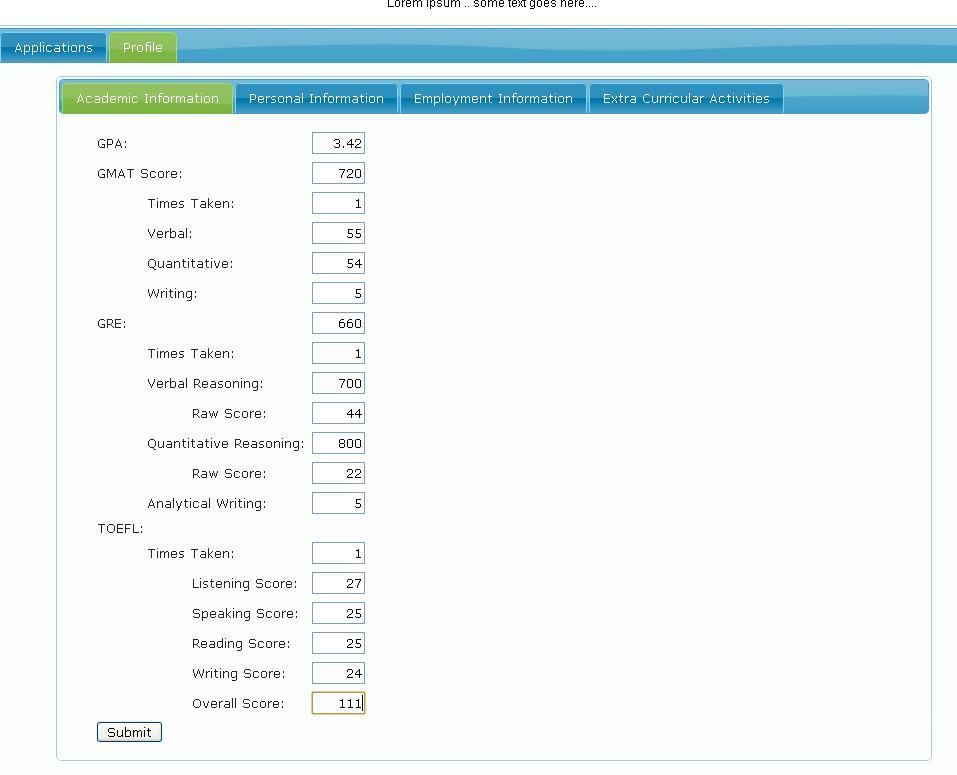957x775 pixels.
Task: Focus Quantitative Reasoning field showing 800
Action: point(338,444)
